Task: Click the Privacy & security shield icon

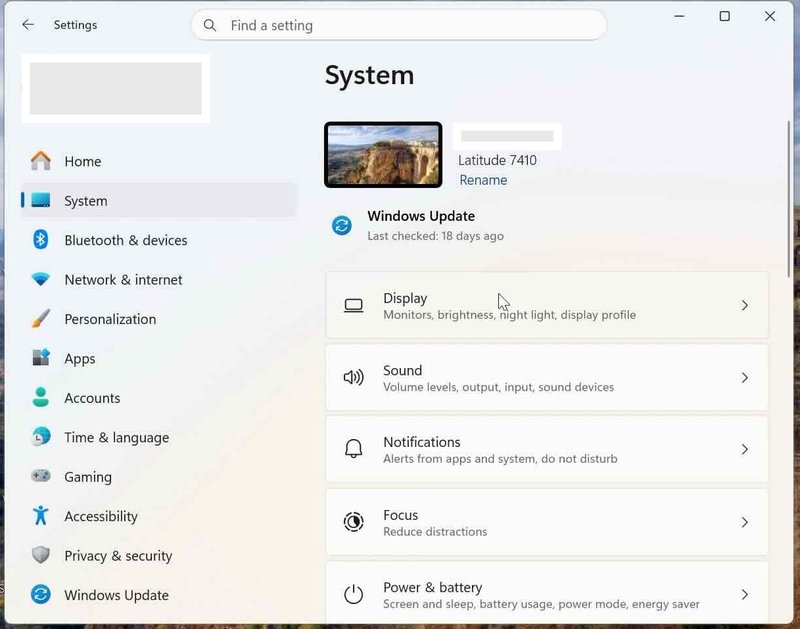Action: [41, 555]
